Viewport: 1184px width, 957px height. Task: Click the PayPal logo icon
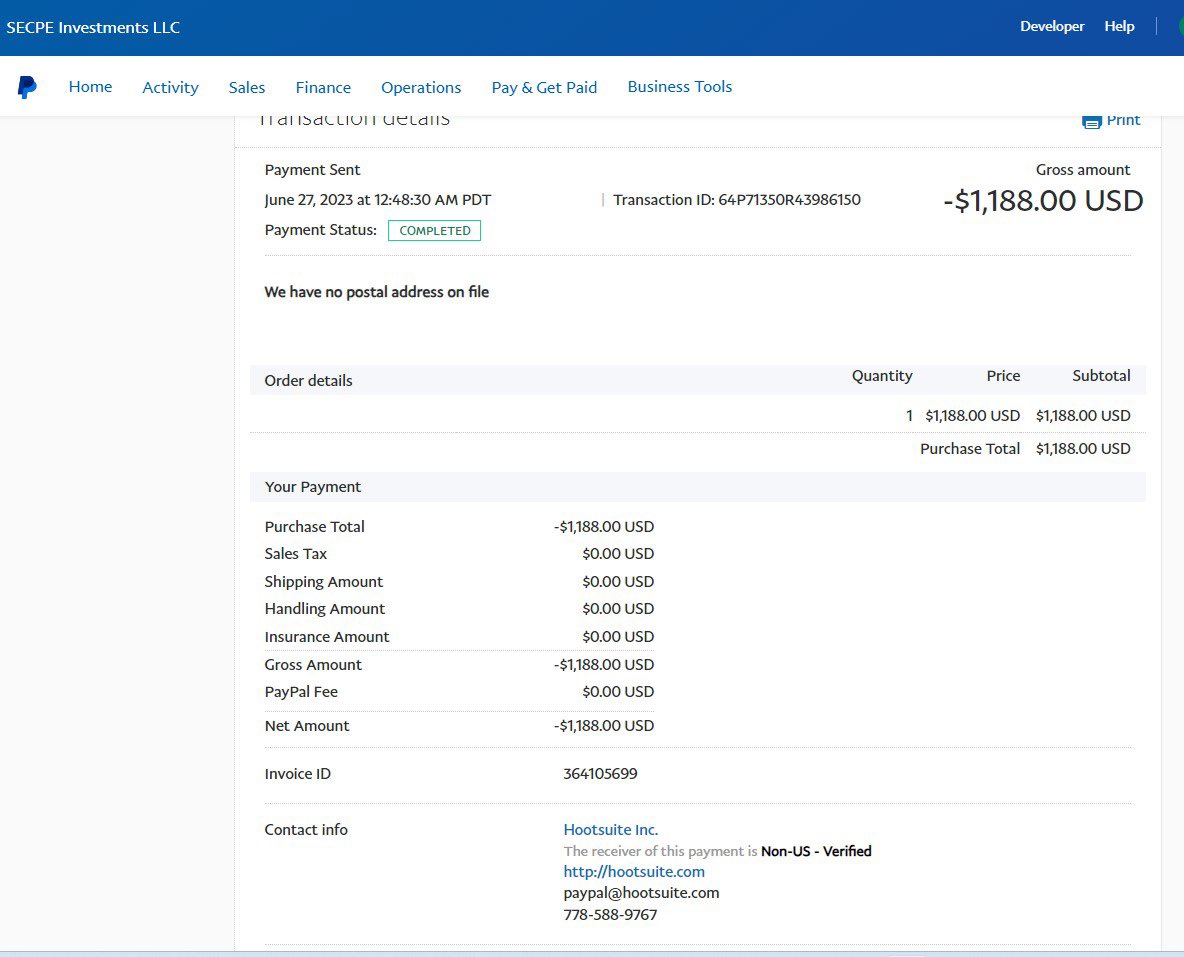coord(27,88)
